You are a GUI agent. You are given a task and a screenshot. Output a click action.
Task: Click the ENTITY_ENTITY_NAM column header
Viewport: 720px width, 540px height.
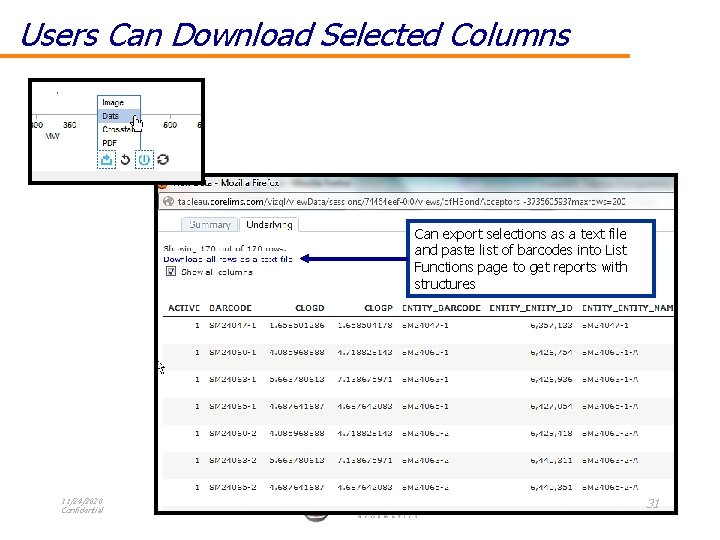627,308
